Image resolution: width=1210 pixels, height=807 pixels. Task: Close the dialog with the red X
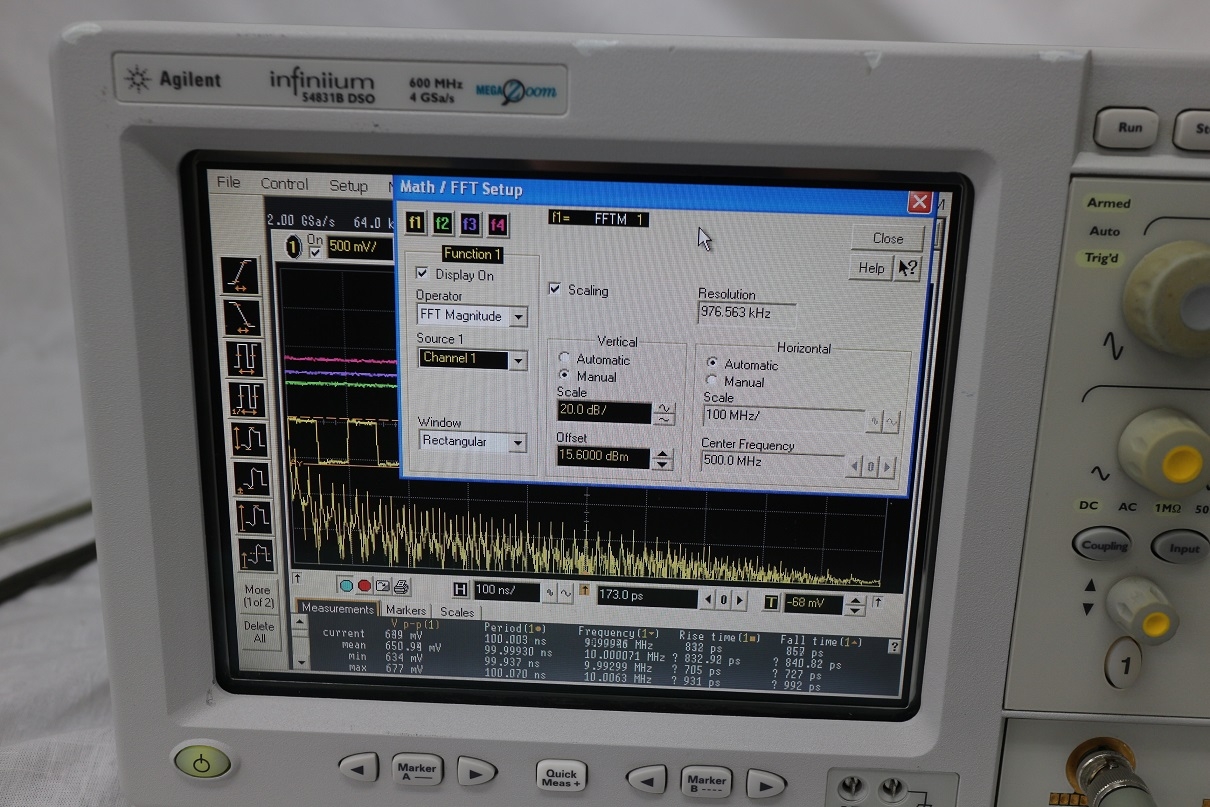tap(919, 202)
